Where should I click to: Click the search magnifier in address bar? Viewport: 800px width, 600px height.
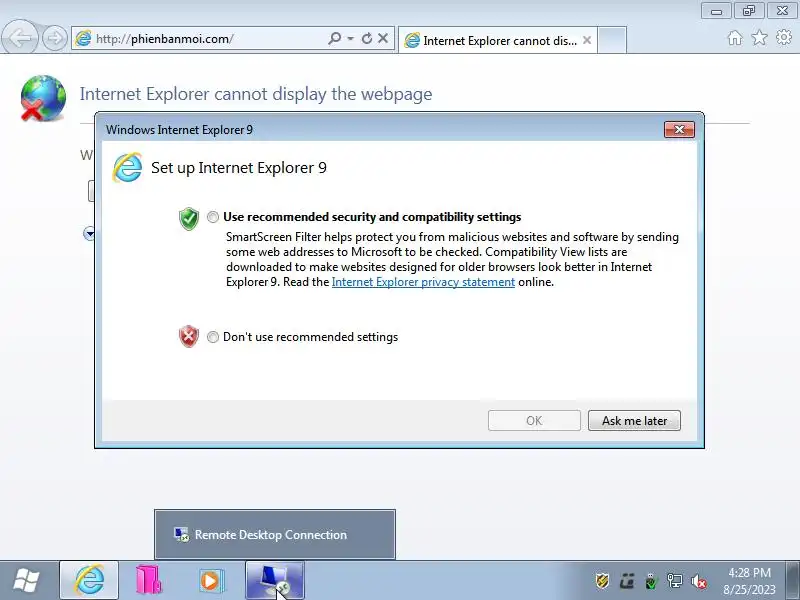[335, 38]
